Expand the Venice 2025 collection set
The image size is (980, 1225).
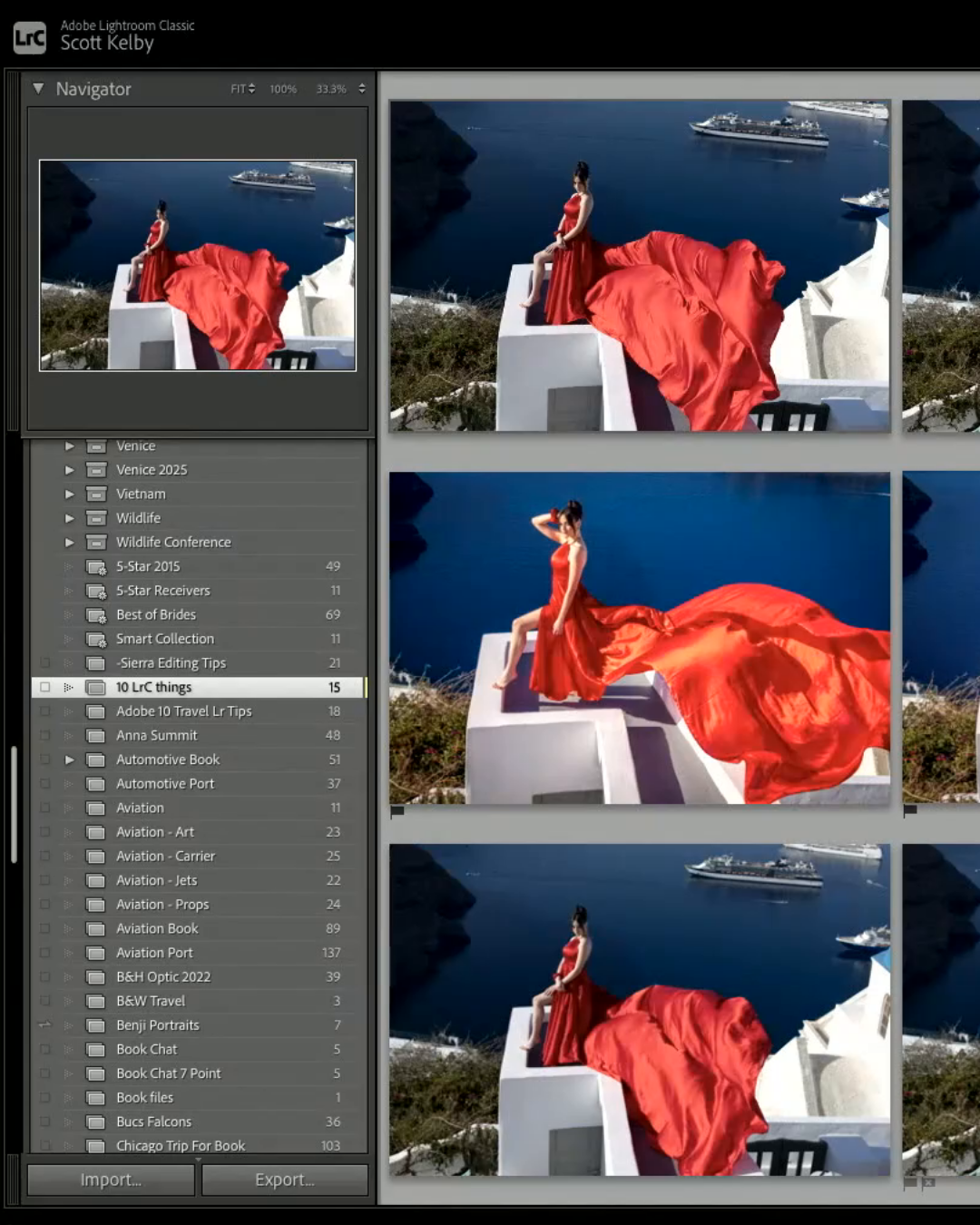[x=69, y=470]
